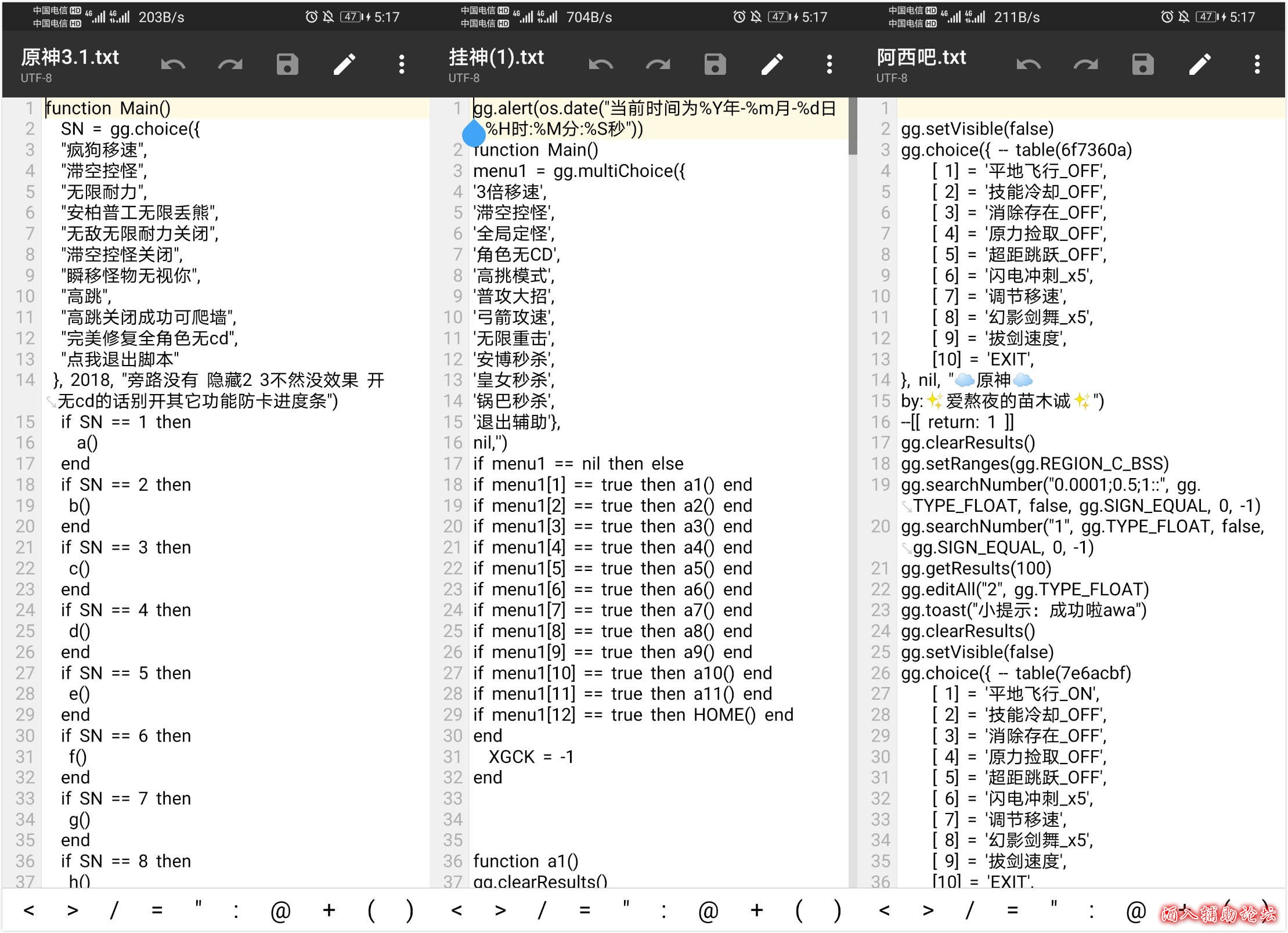Tap 'function a1()' in 挂神(1).txt
The width and height of the screenshot is (1288, 933).
[525, 861]
